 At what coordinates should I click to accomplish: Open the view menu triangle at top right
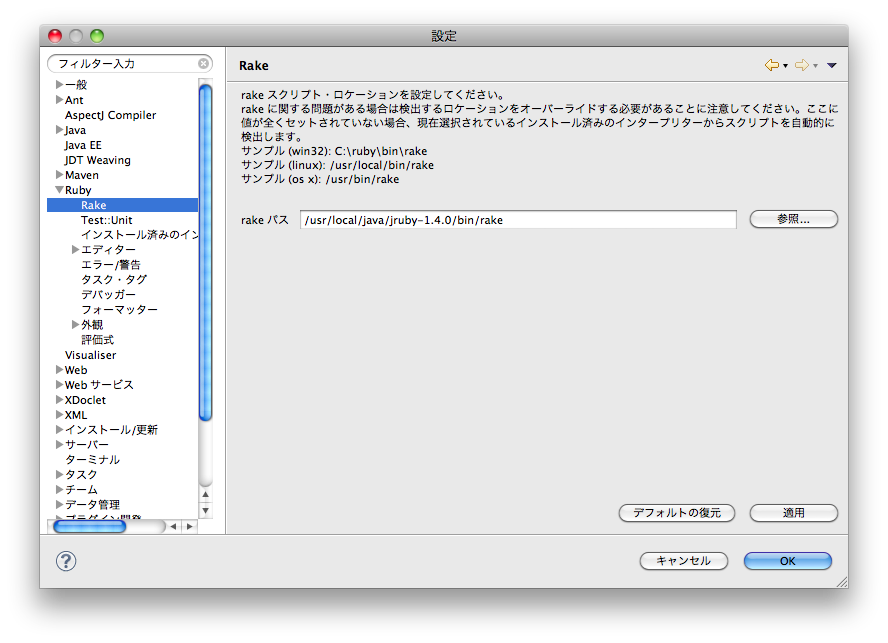(830, 64)
